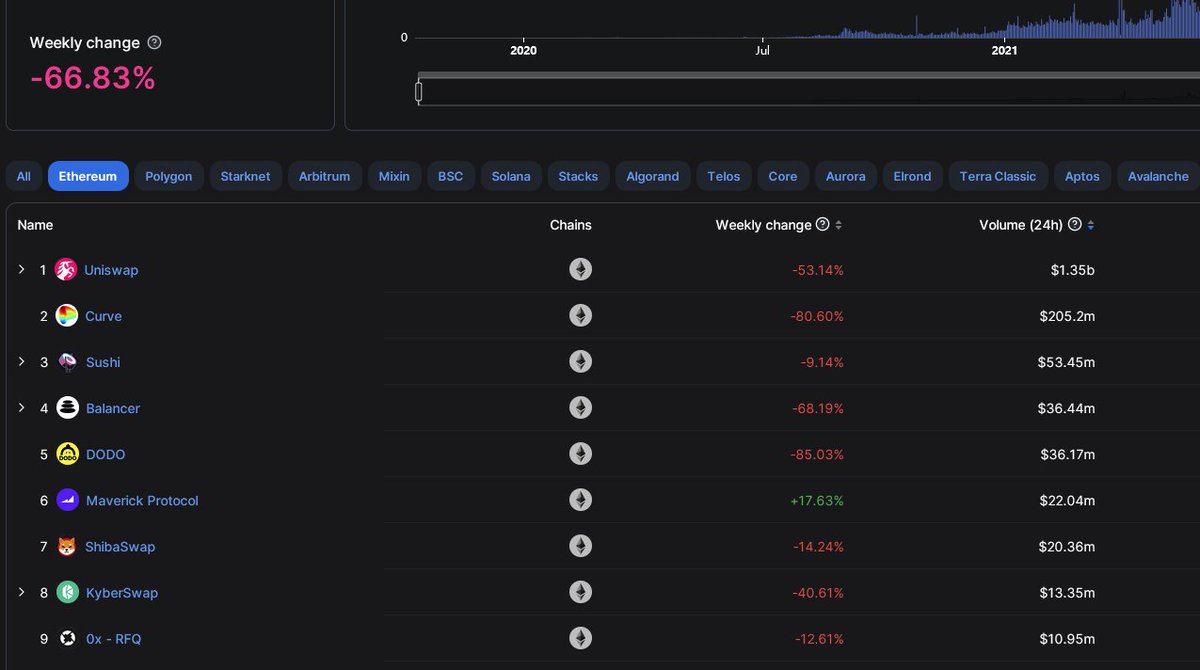Switch to the Elrond tab
The image size is (1200, 670).
(912, 176)
